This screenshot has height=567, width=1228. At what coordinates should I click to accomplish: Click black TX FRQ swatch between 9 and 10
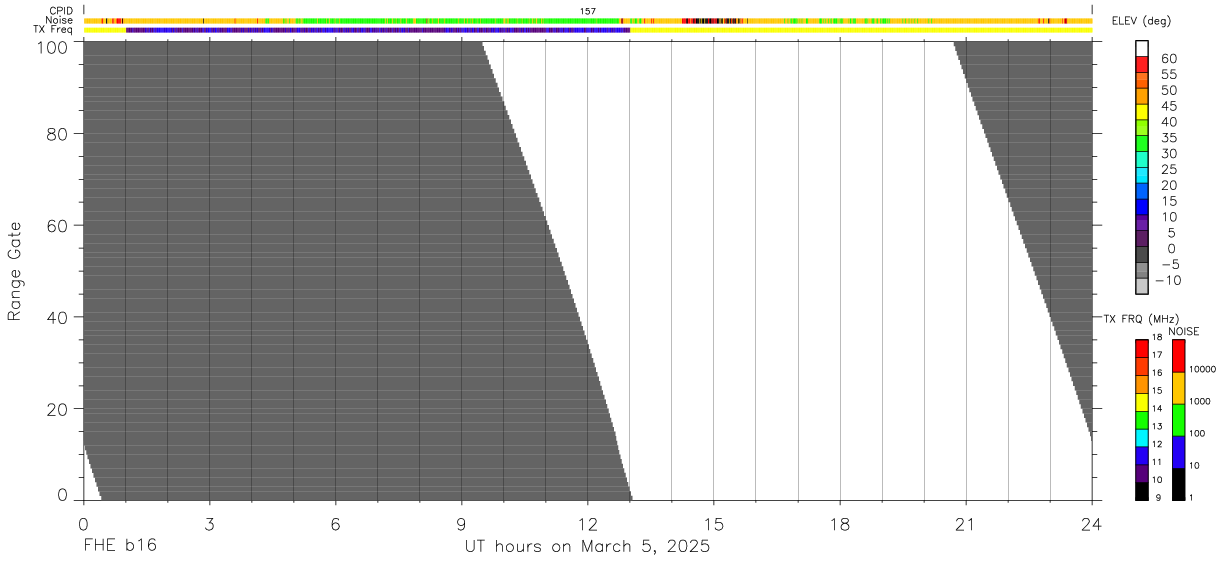click(x=1142, y=491)
